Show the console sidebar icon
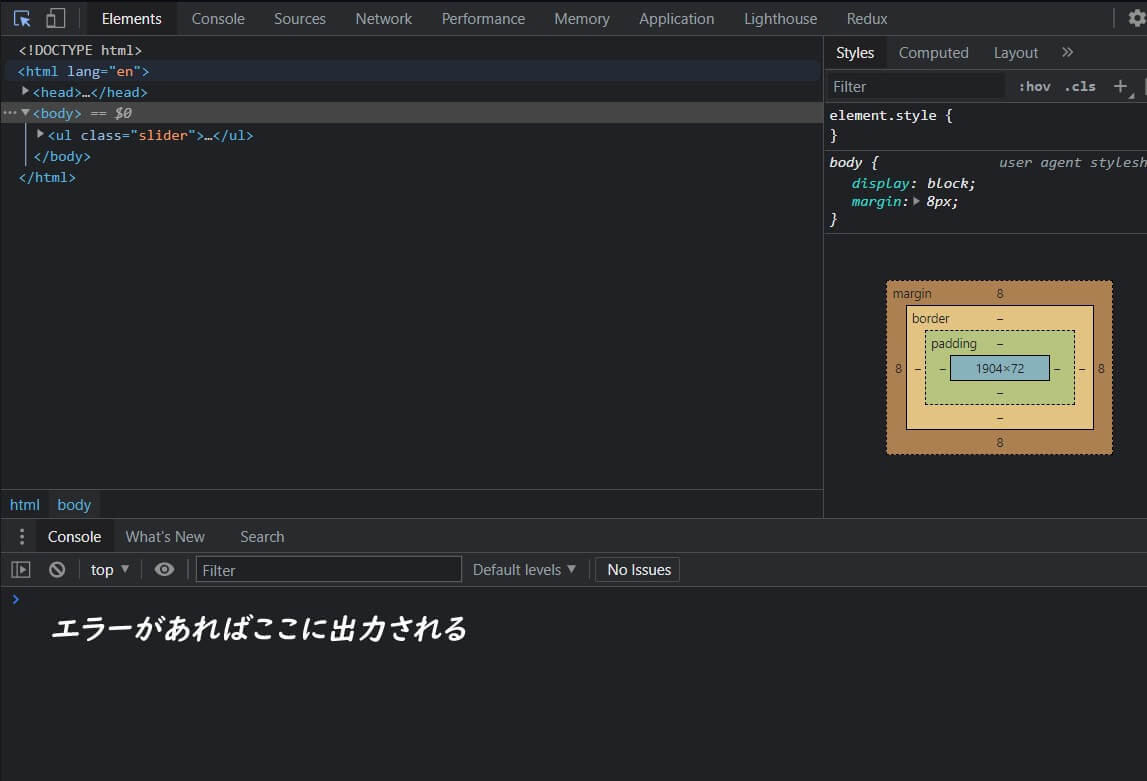The height and width of the screenshot is (781, 1147). coord(21,570)
